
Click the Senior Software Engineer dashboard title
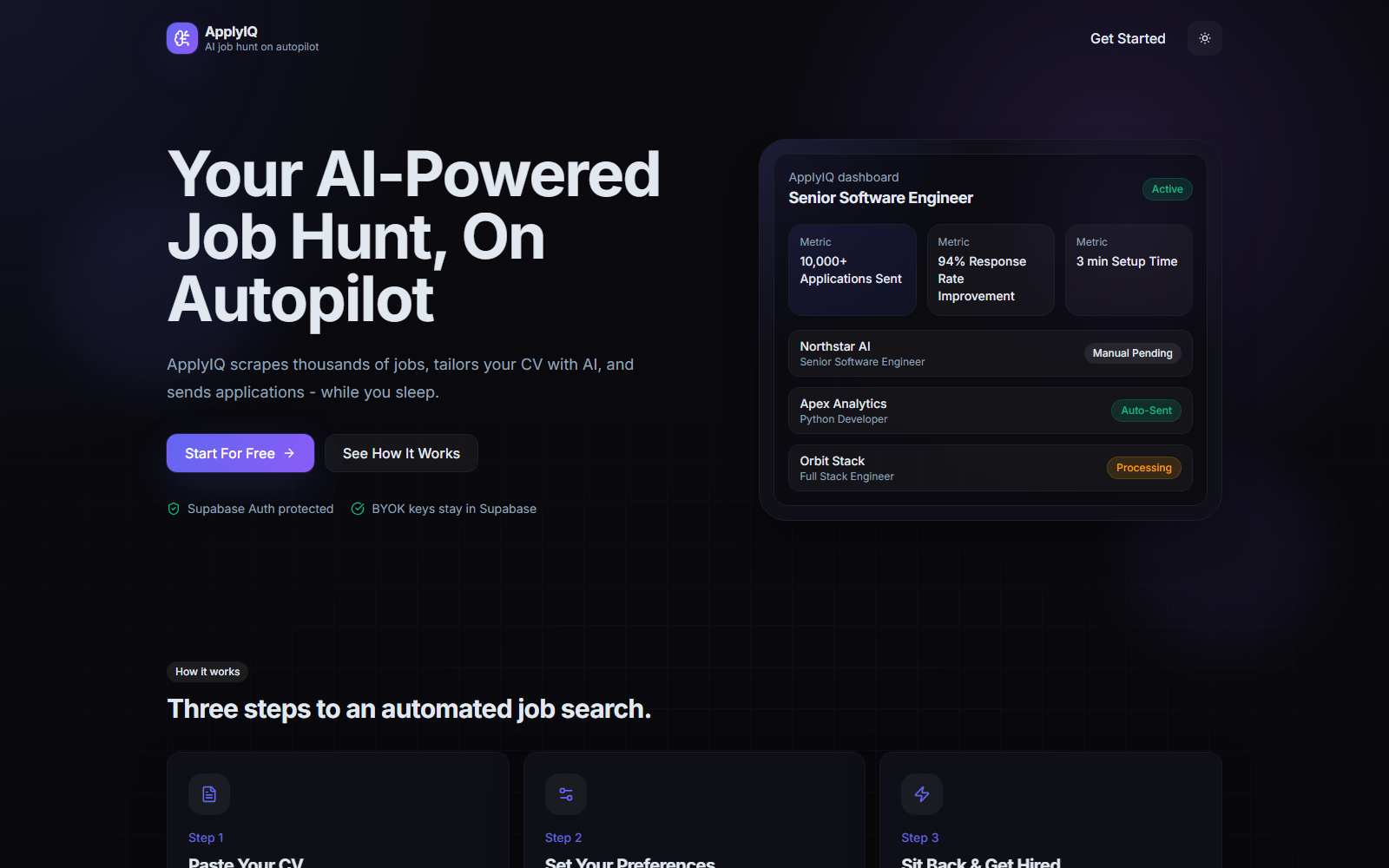click(880, 198)
